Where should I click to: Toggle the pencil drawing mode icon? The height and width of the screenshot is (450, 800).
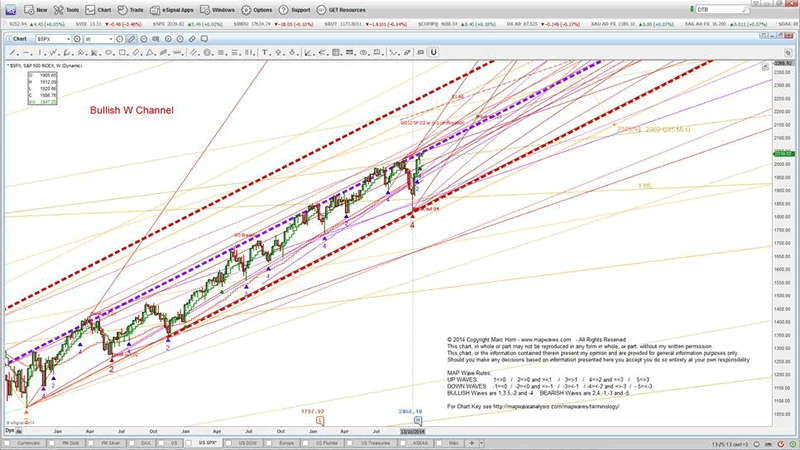point(131,39)
